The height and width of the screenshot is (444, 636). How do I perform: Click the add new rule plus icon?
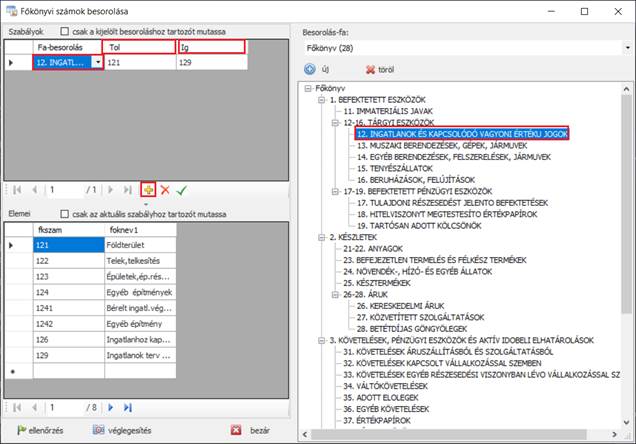148,190
